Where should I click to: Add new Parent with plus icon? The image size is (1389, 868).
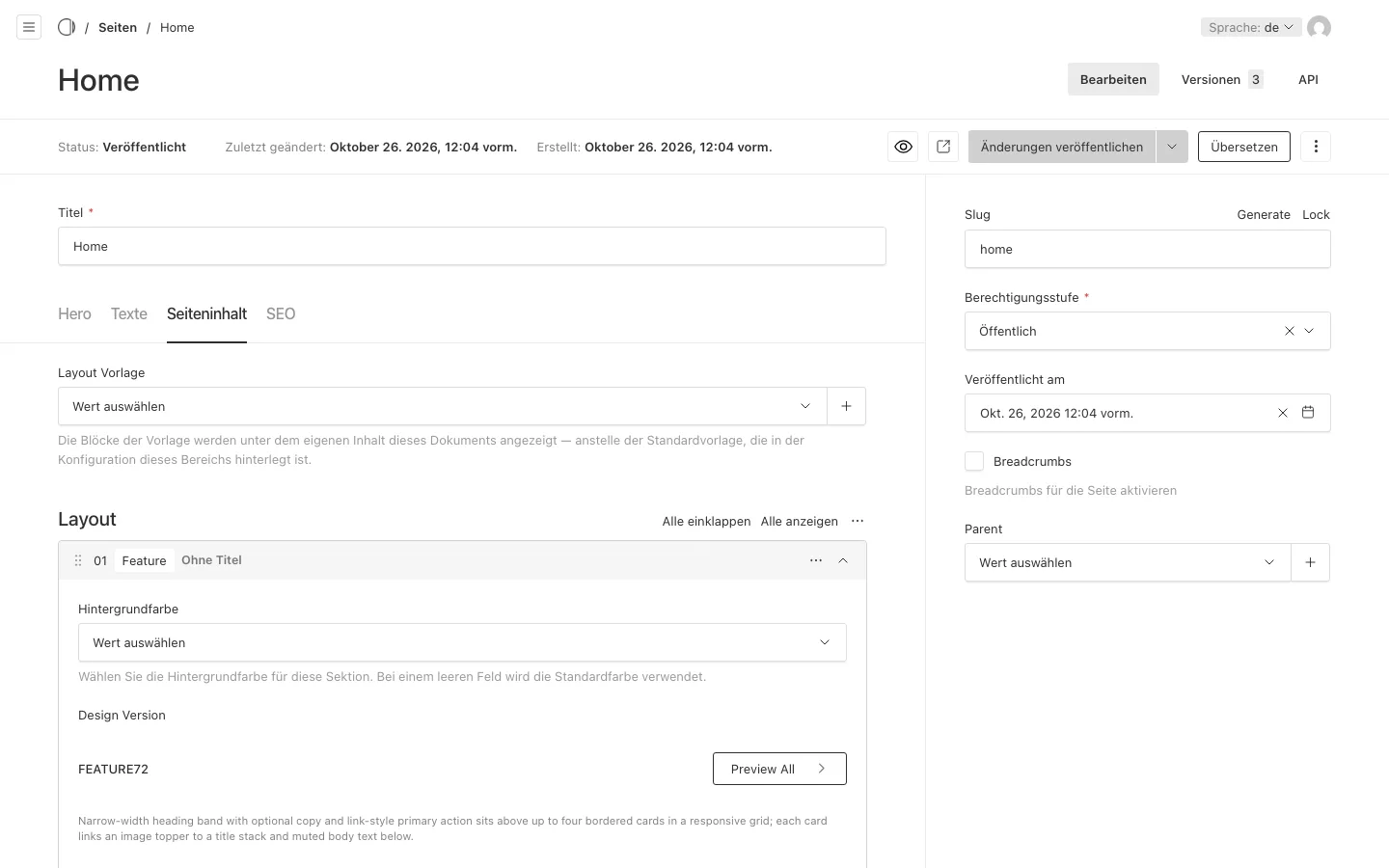coord(1310,562)
